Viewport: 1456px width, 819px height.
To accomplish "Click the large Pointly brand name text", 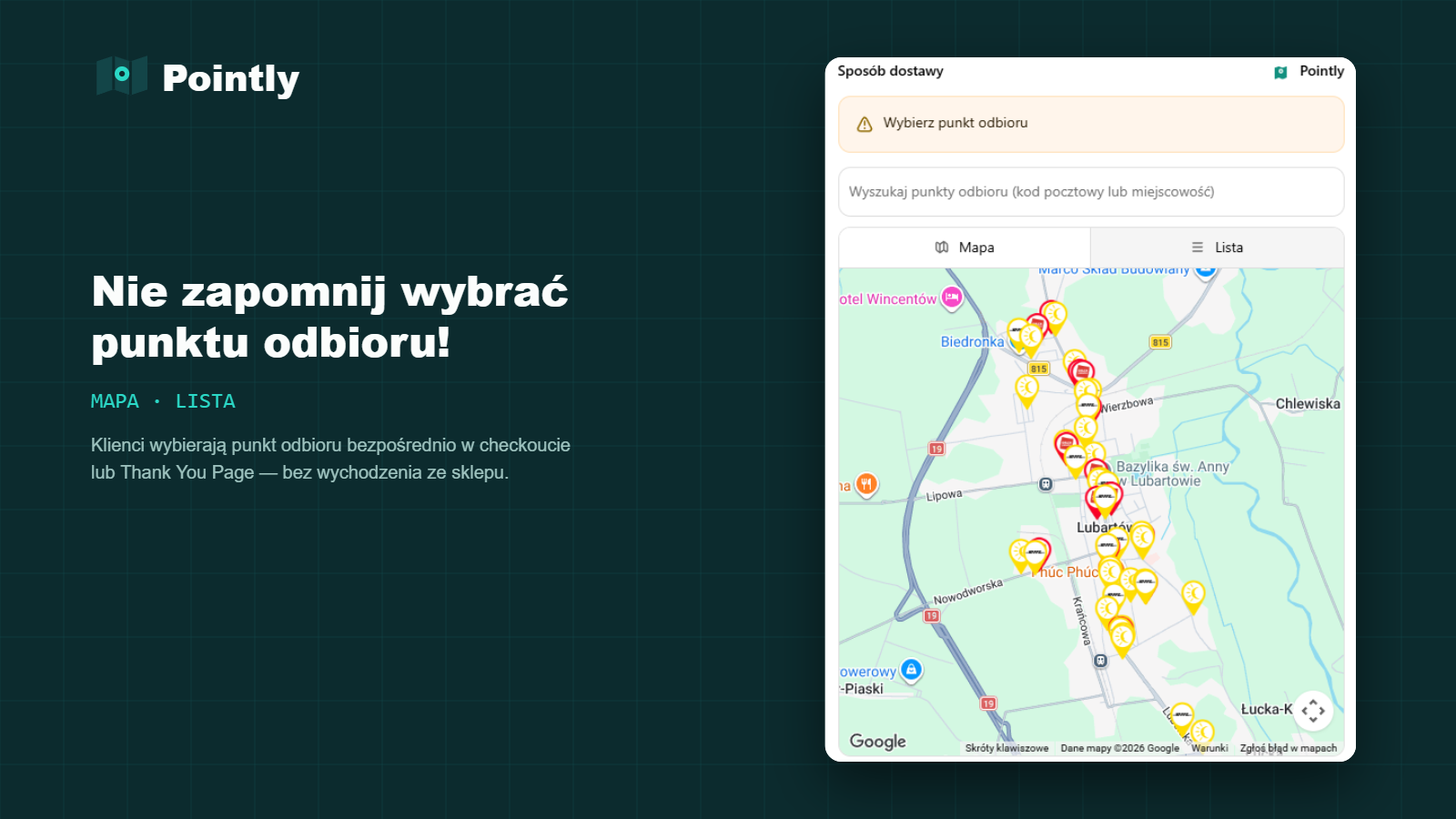I will pos(231,79).
